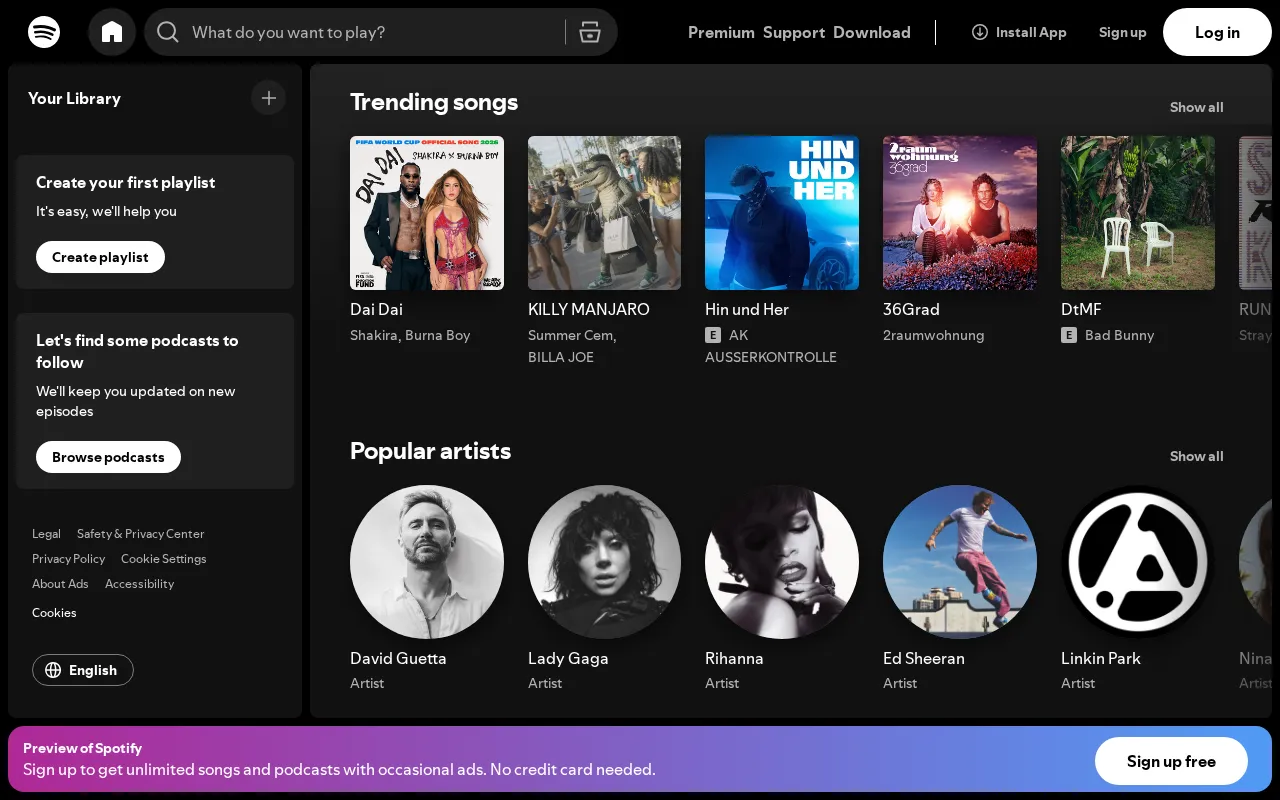Click the 'Hin und Her' song title
This screenshot has height=800, width=1280.
click(x=747, y=309)
